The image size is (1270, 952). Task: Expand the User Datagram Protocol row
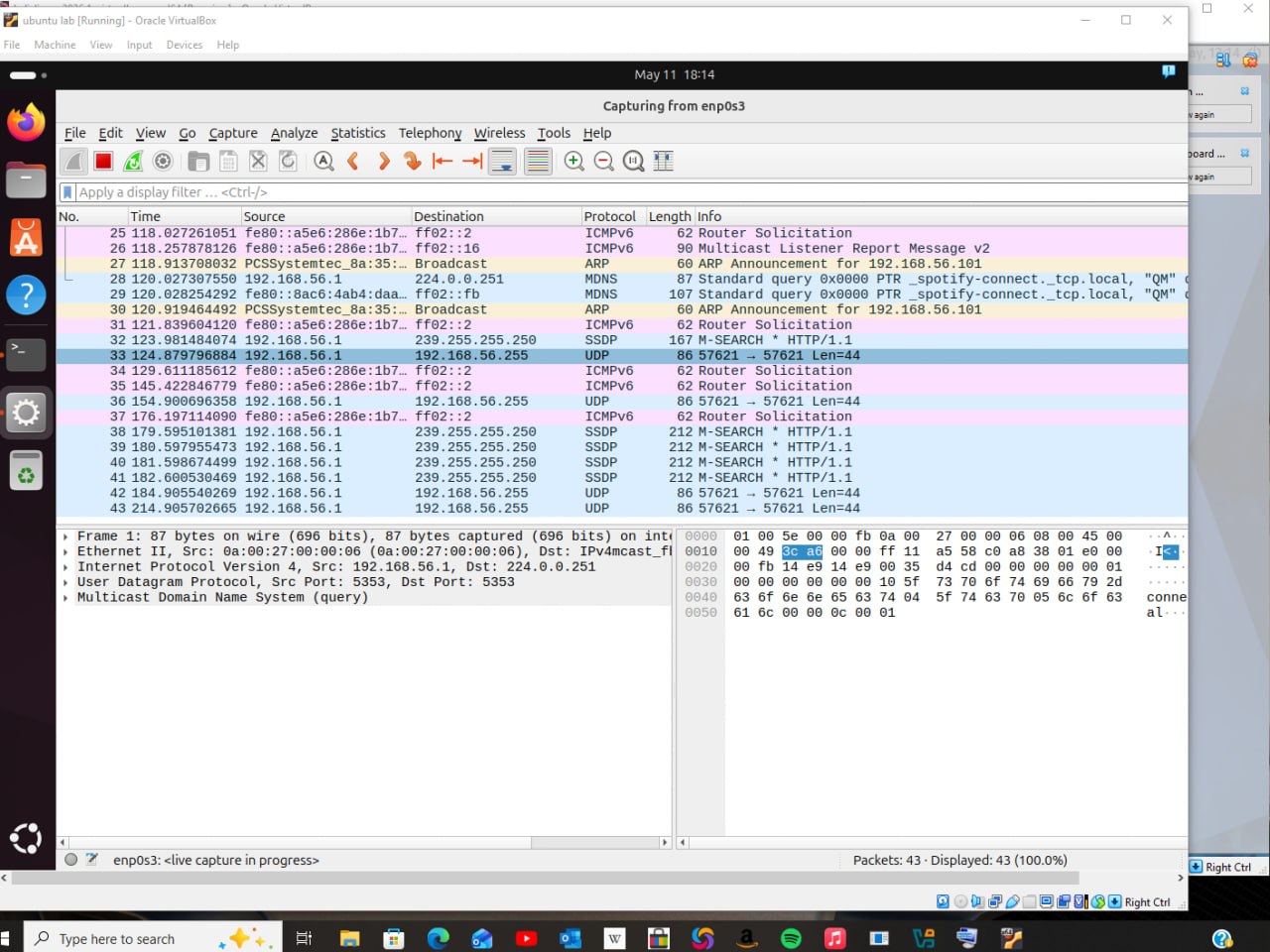65,582
